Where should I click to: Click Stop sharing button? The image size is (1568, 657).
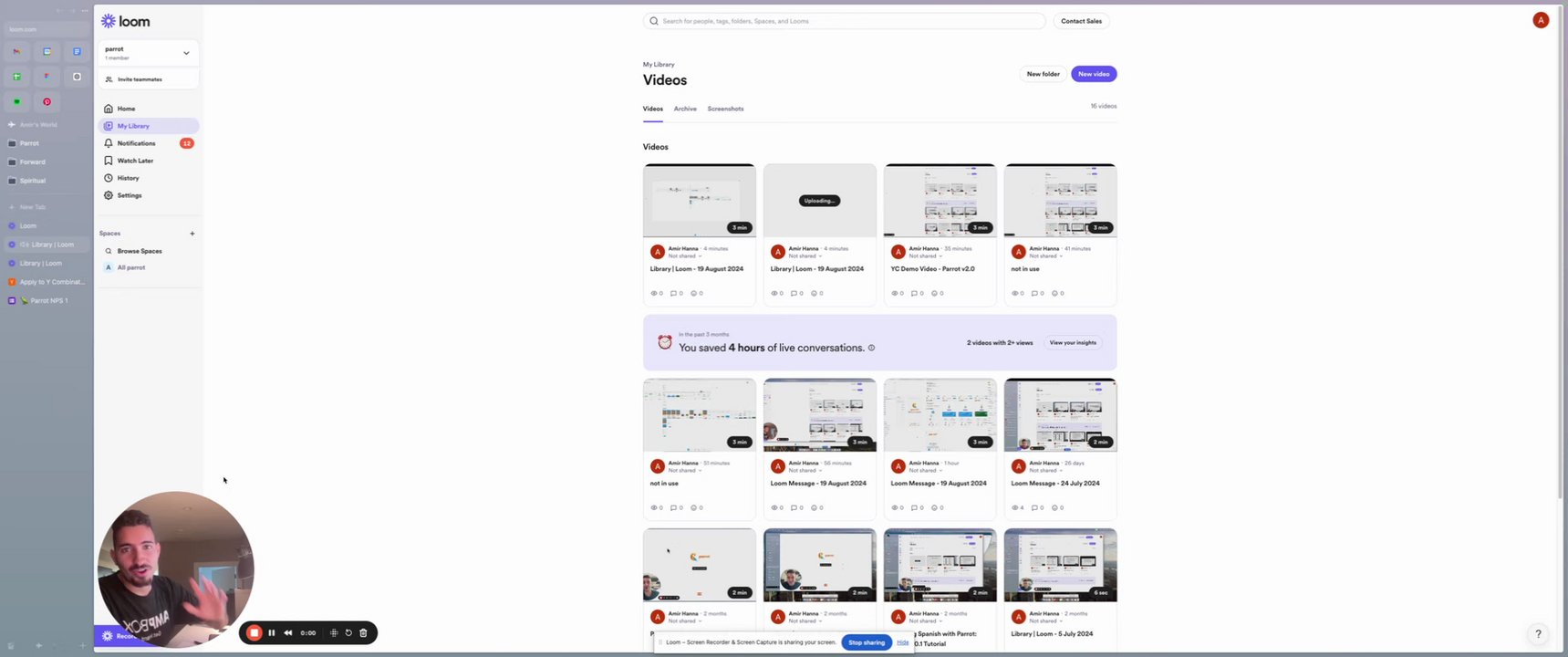[x=867, y=642]
